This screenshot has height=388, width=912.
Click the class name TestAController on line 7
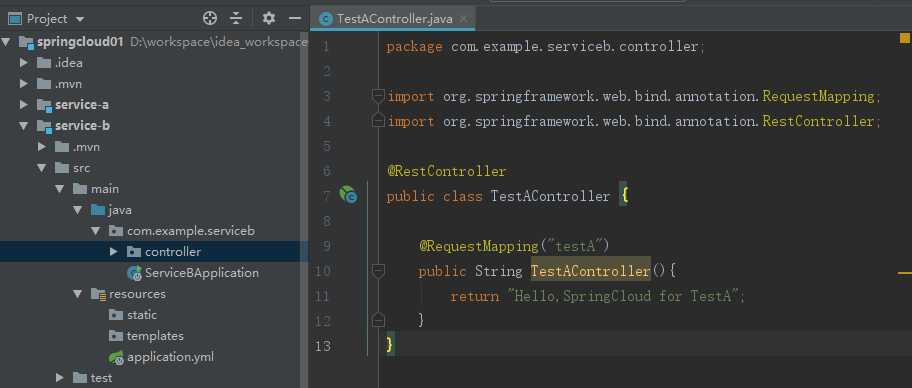point(550,196)
